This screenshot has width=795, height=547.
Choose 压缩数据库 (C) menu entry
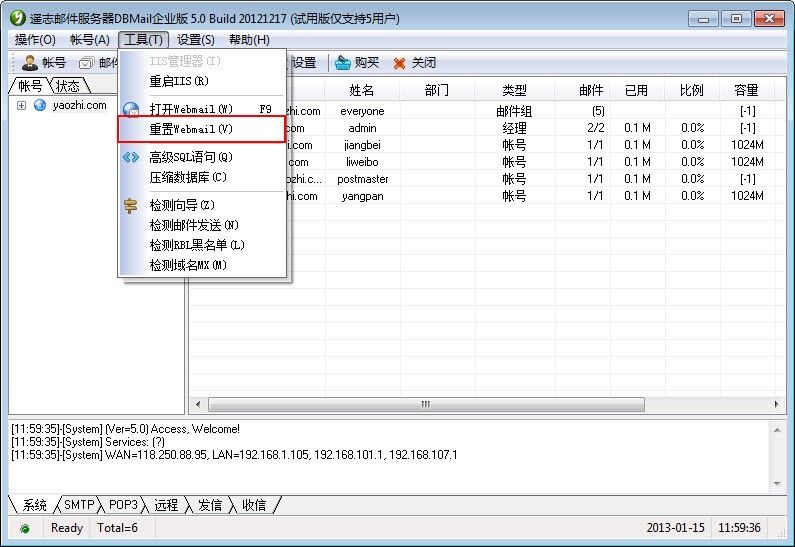[202, 177]
